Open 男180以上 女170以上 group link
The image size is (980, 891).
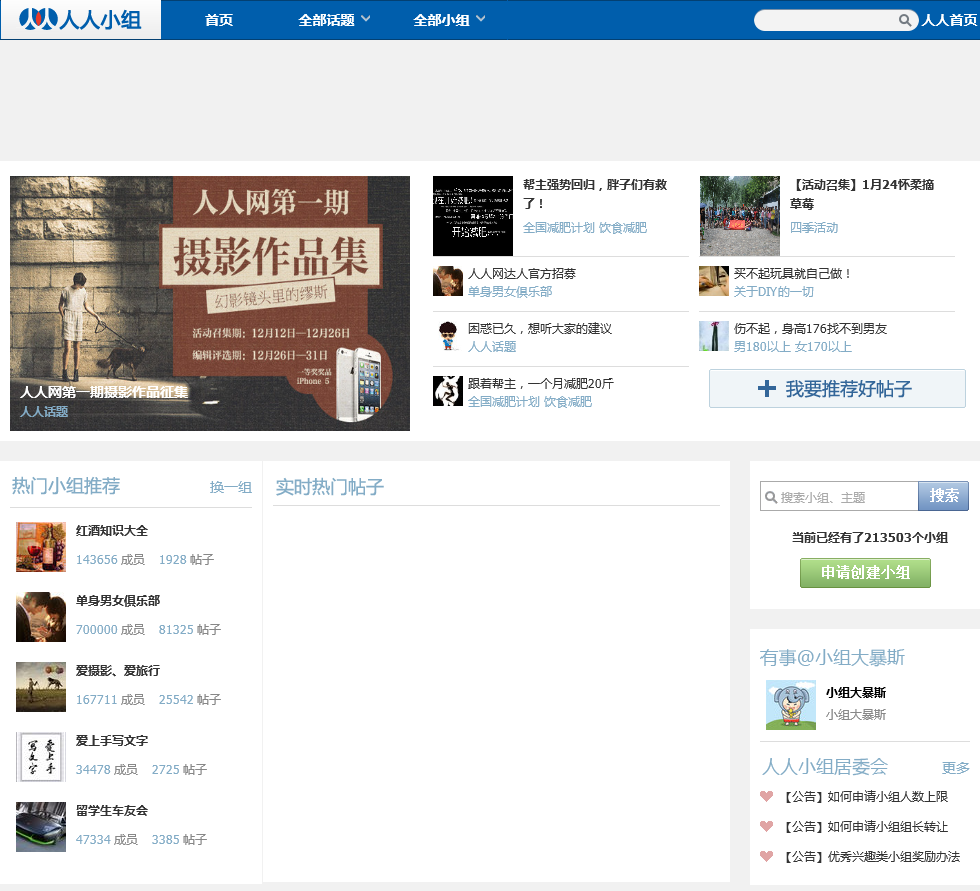click(x=792, y=347)
